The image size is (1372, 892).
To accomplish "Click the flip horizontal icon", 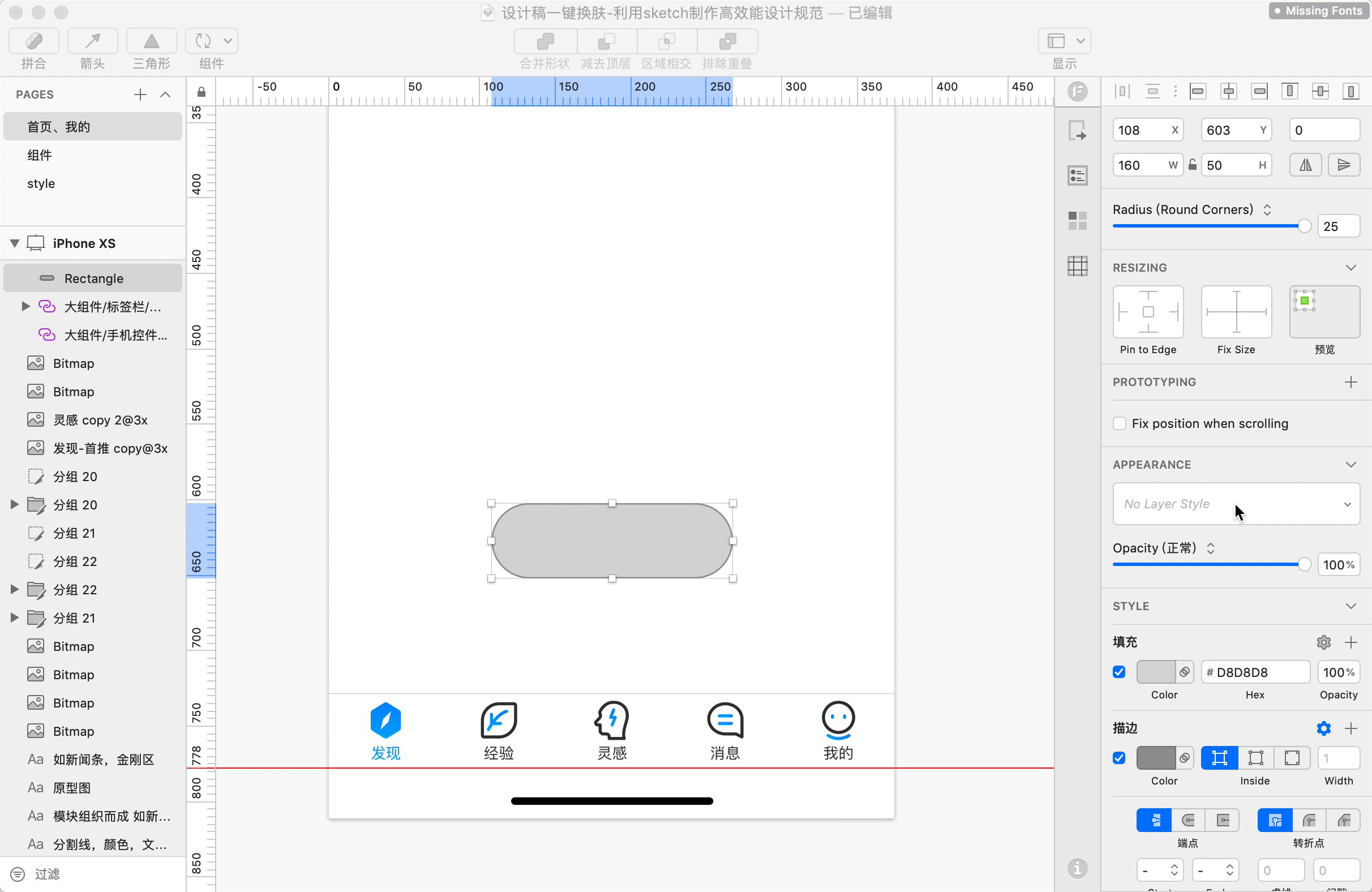I will (1305, 165).
